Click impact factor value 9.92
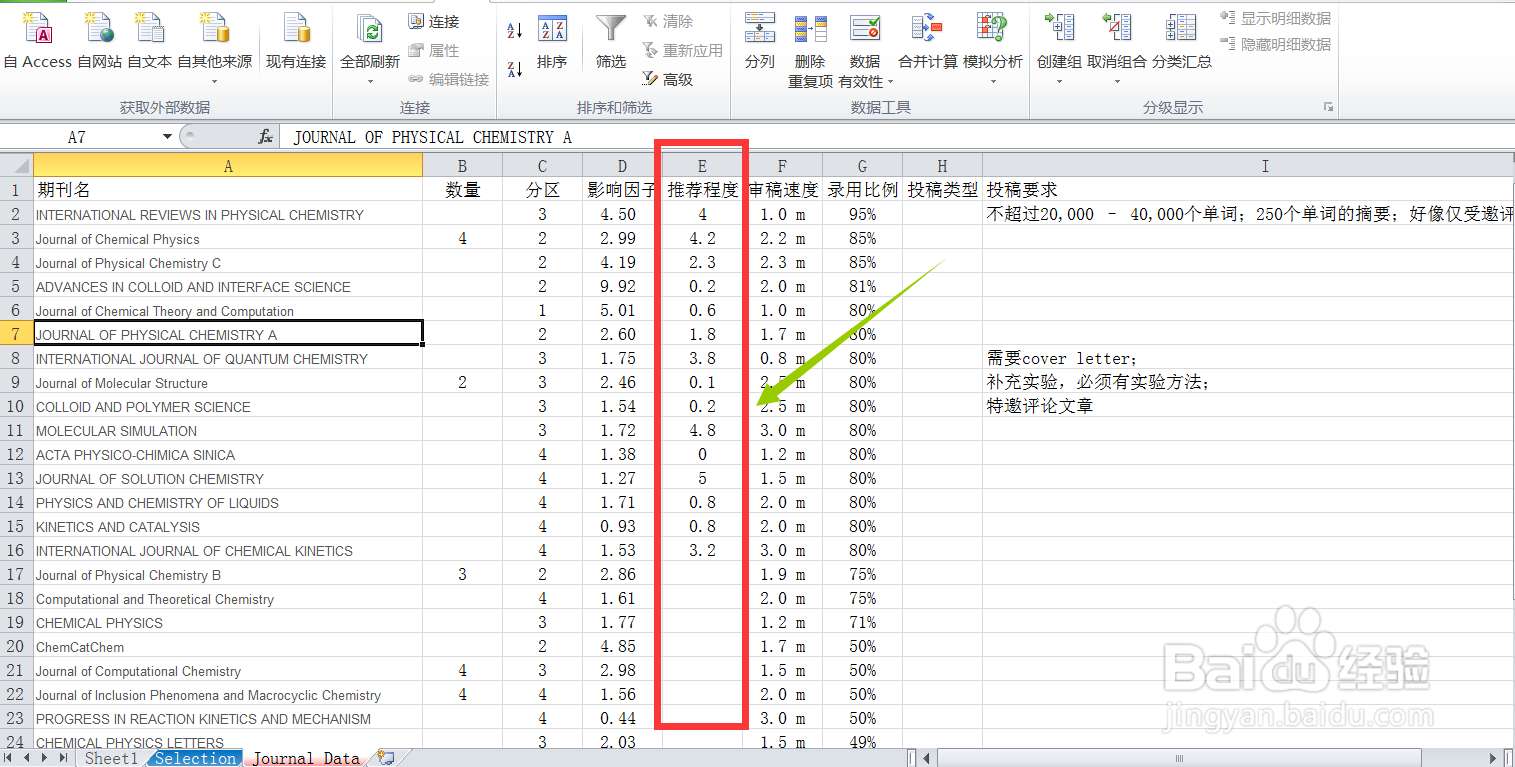The width and height of the screenshot is (1515, 767). (x=622, y=286)
